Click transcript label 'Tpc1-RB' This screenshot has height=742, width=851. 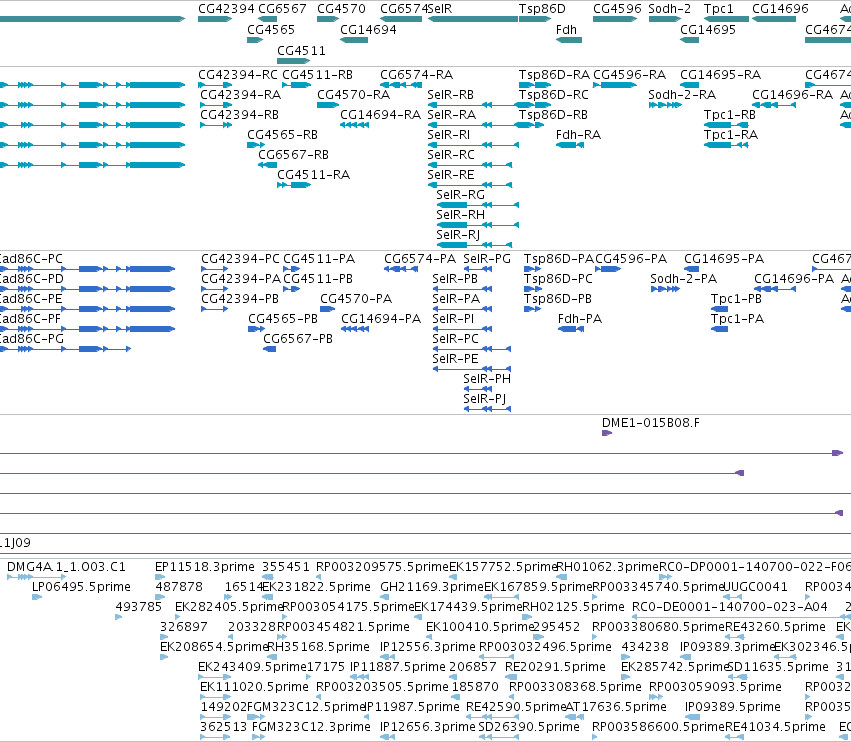[x=730, y=115]
